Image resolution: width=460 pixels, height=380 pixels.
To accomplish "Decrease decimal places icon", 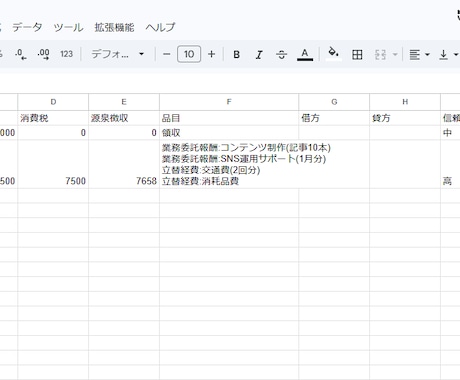I will 21,54.
